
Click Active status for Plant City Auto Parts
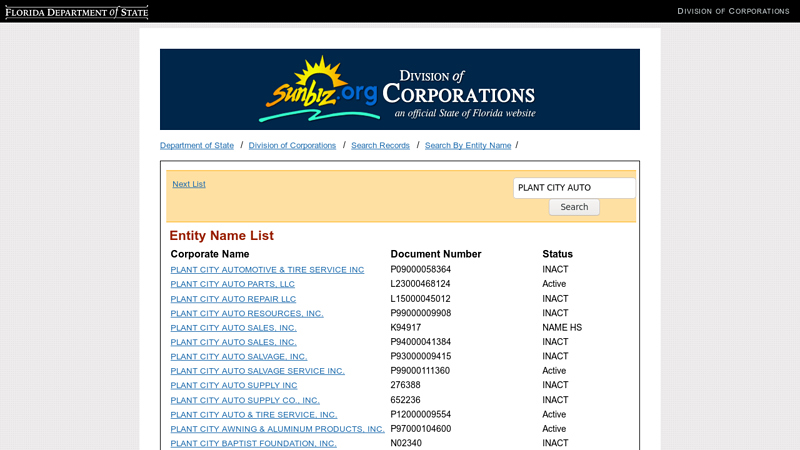(554, 284)
